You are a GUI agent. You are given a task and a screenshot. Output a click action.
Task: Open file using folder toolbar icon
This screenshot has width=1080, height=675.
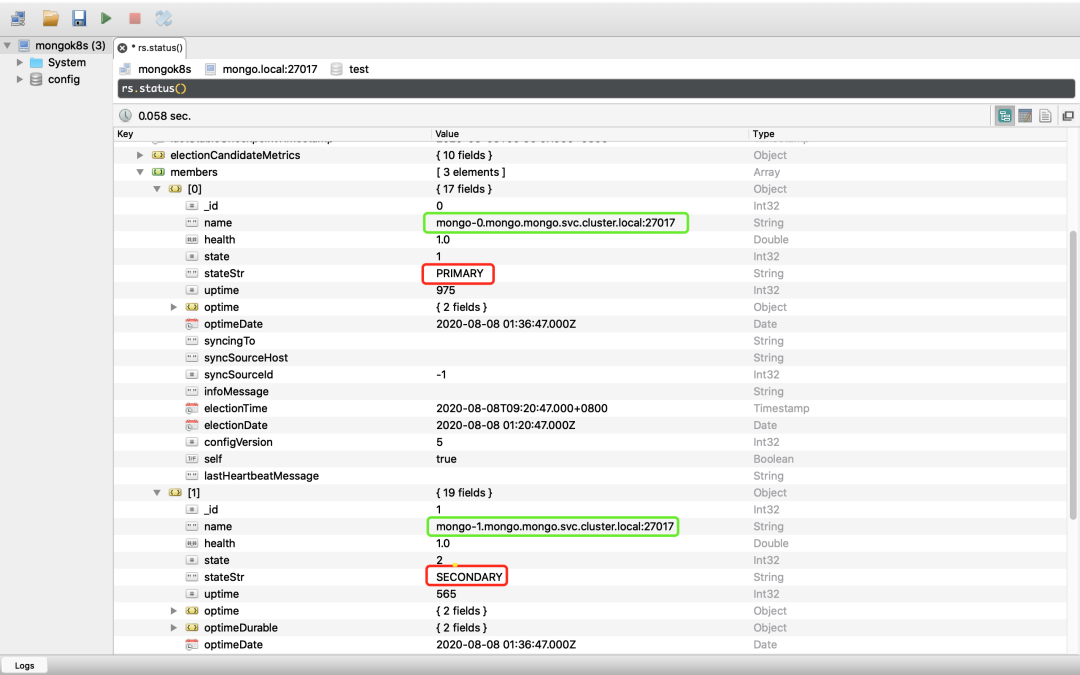pos(50,18)
